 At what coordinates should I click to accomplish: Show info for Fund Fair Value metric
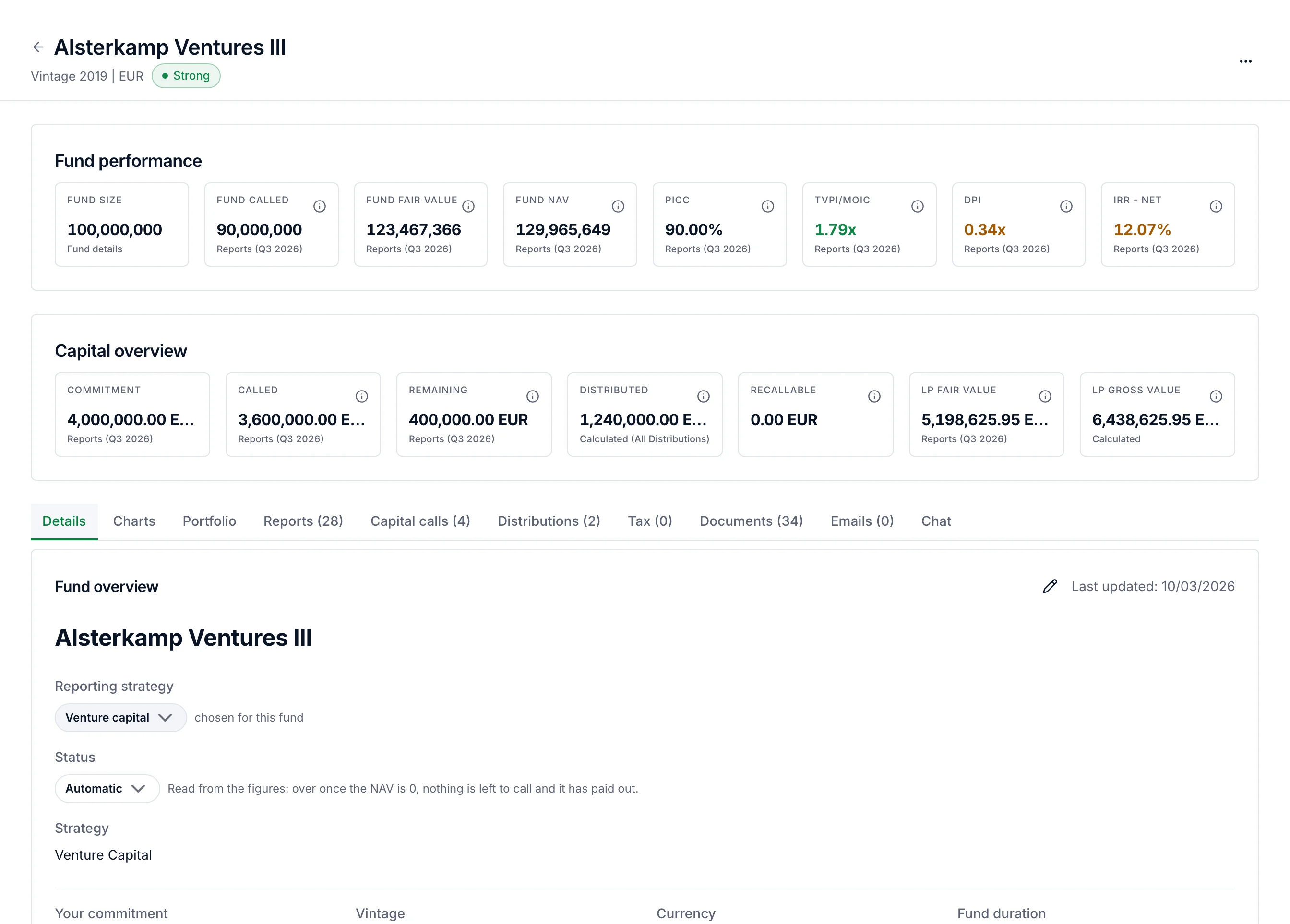coord(469,206)
